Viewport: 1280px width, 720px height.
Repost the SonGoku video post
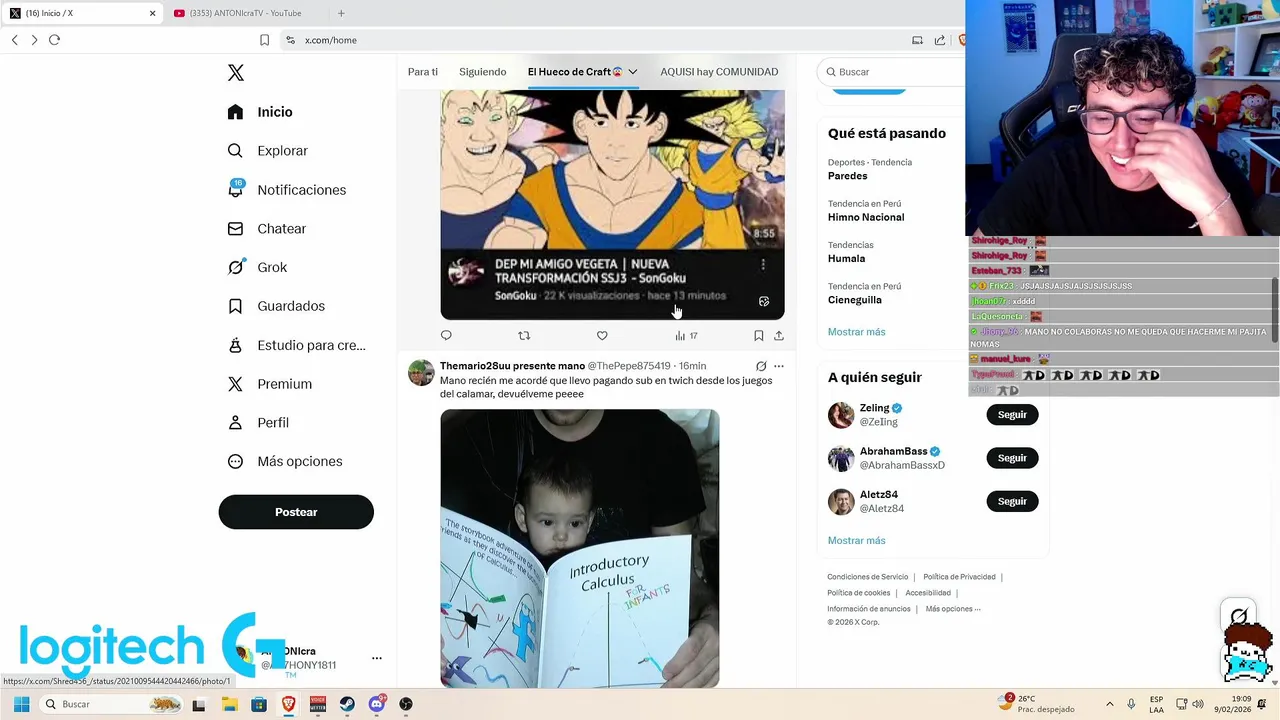(x=524, y=336)
